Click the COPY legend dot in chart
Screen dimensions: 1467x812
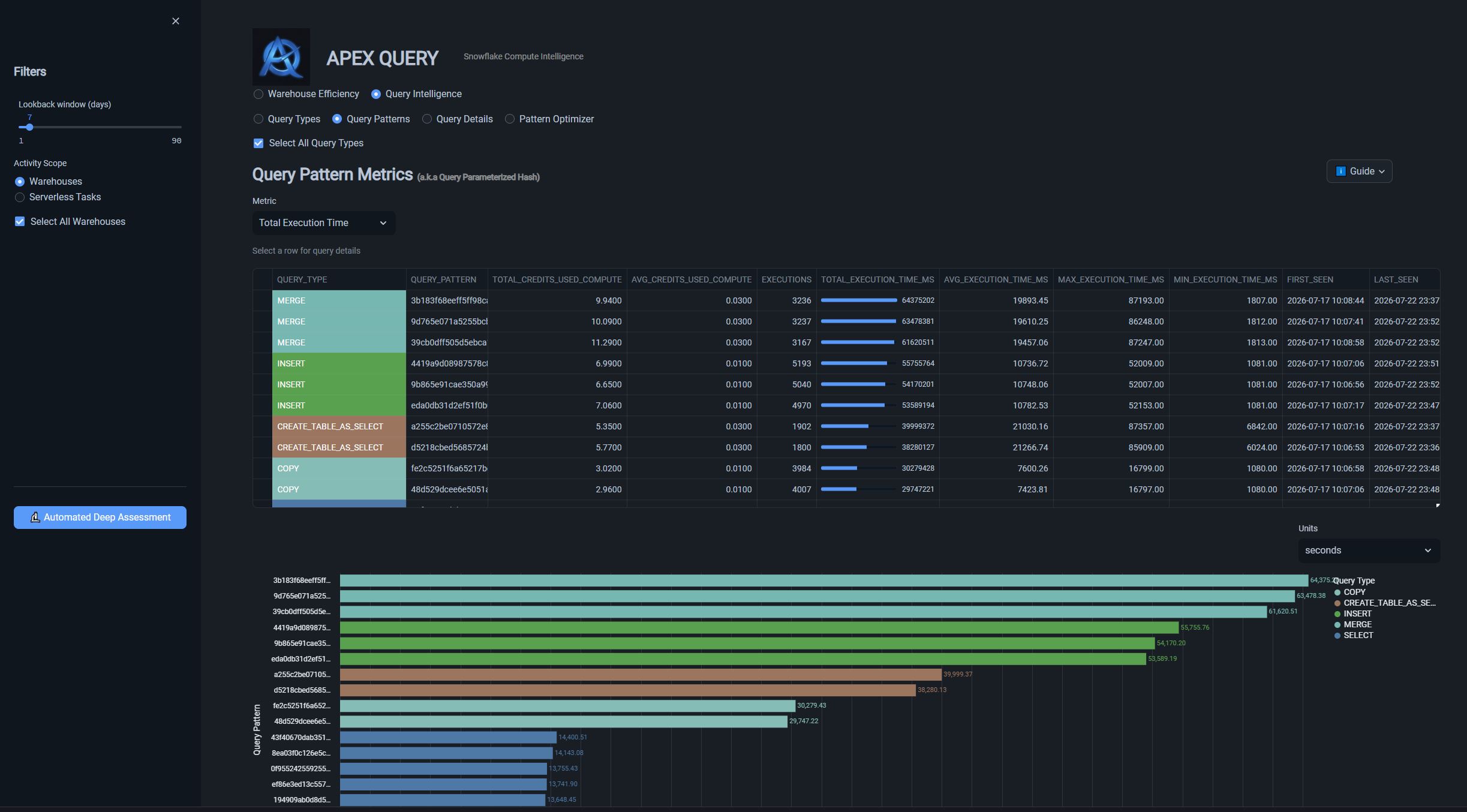point(1337,592)
